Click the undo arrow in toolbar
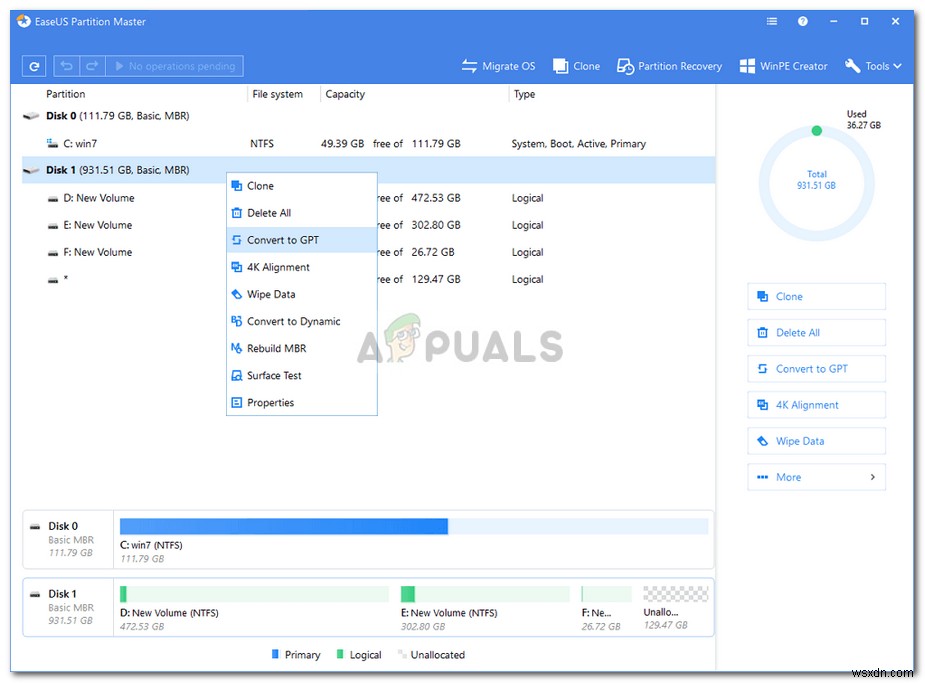This screenshot has width=925, height=683. pos(67,66)
